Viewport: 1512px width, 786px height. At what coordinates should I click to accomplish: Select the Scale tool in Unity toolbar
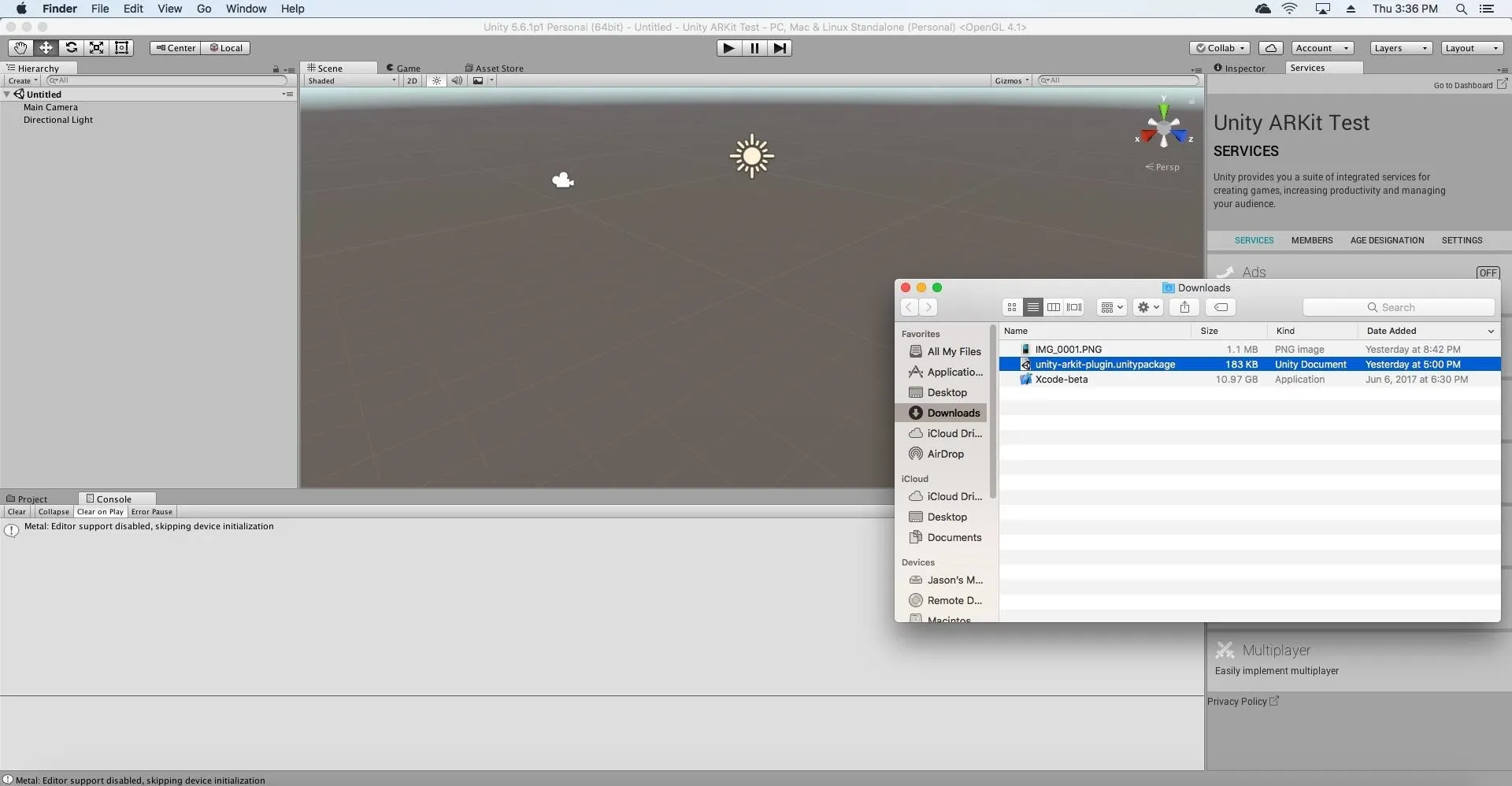pyautogui.click(x=96, y=48)
